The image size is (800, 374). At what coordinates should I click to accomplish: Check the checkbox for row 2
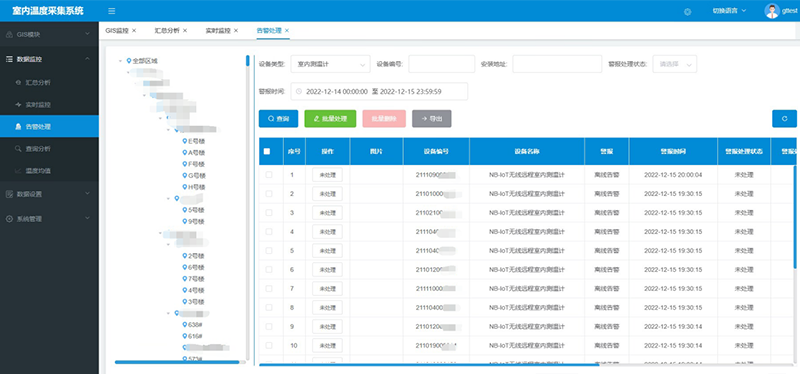point(269,194)
